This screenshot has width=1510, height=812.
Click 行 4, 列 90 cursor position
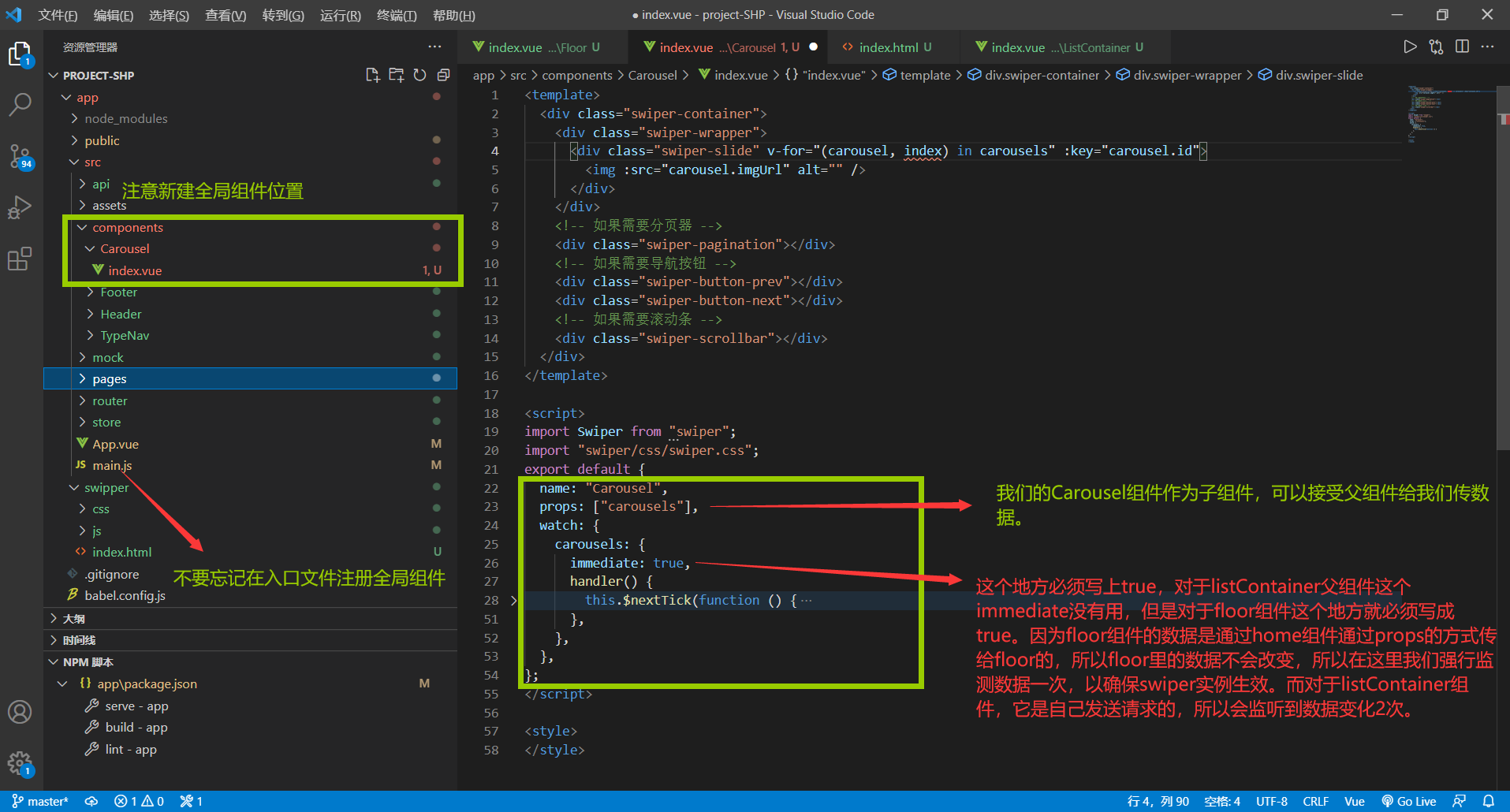click(1158, 801)
